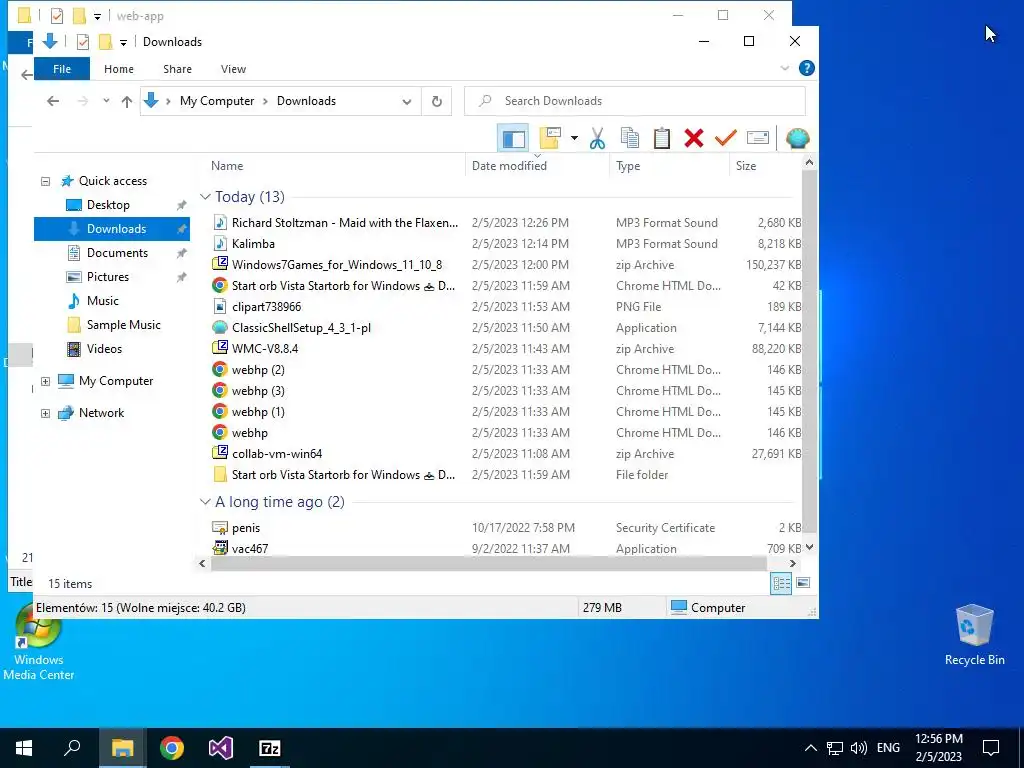Select Start orb Vista Startorb file folder
Viewport: 1024px width, 768px height.
click(343, 475)
